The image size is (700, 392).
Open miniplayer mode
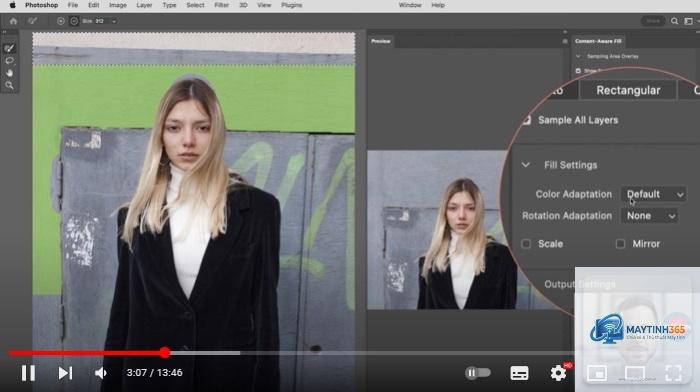(597, 373)
